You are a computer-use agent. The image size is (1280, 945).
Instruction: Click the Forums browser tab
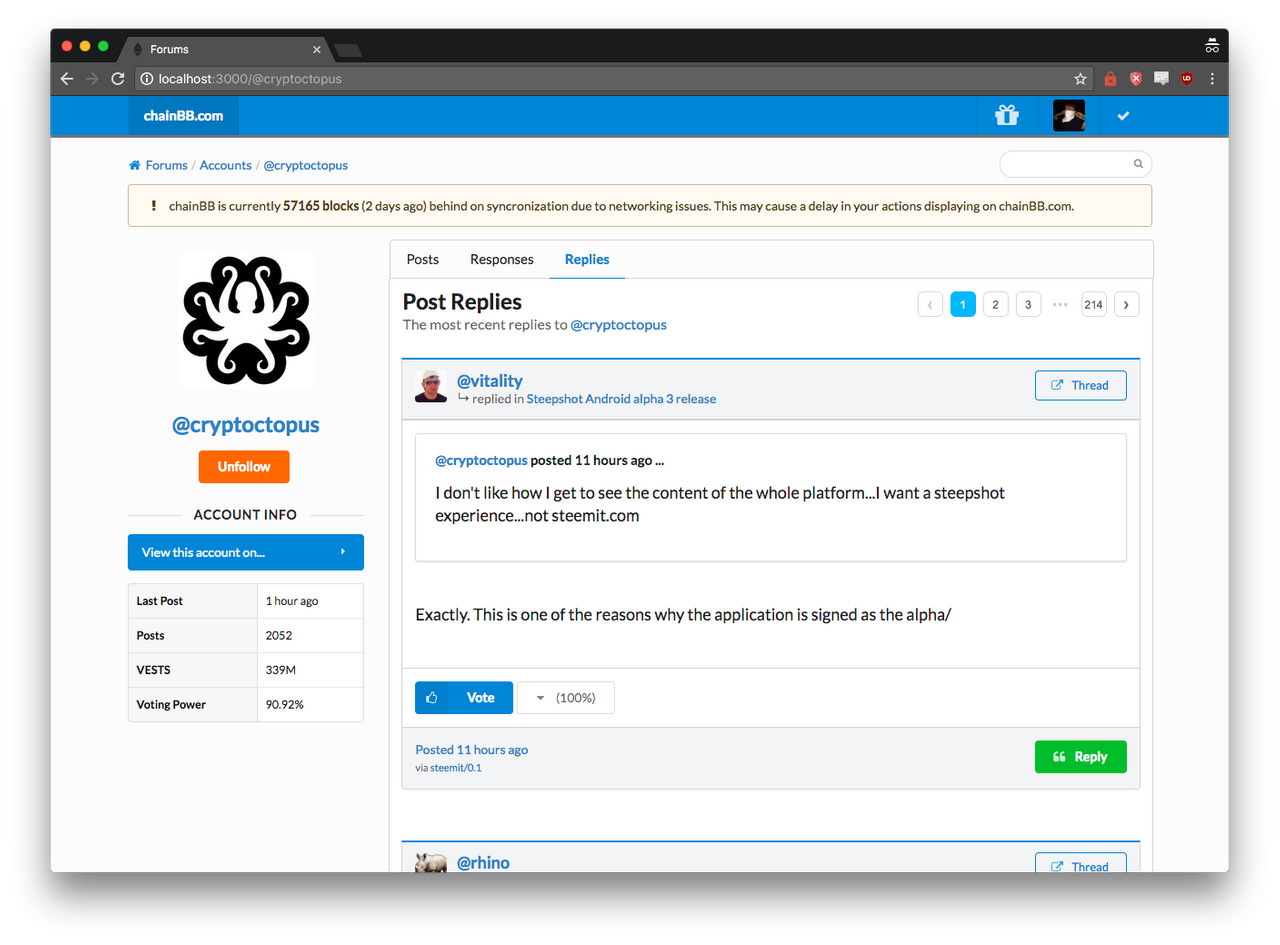coord(227,49)
